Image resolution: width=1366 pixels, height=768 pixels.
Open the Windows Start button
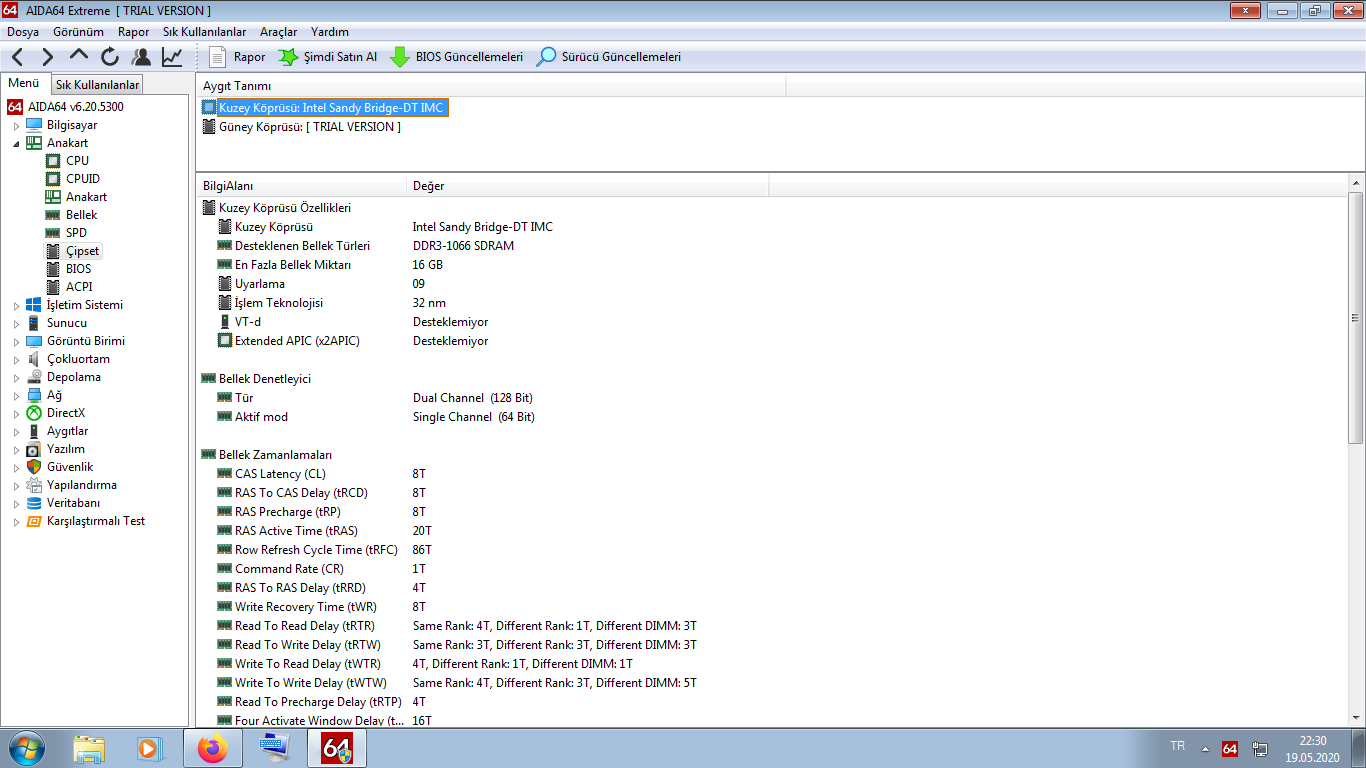26,748
